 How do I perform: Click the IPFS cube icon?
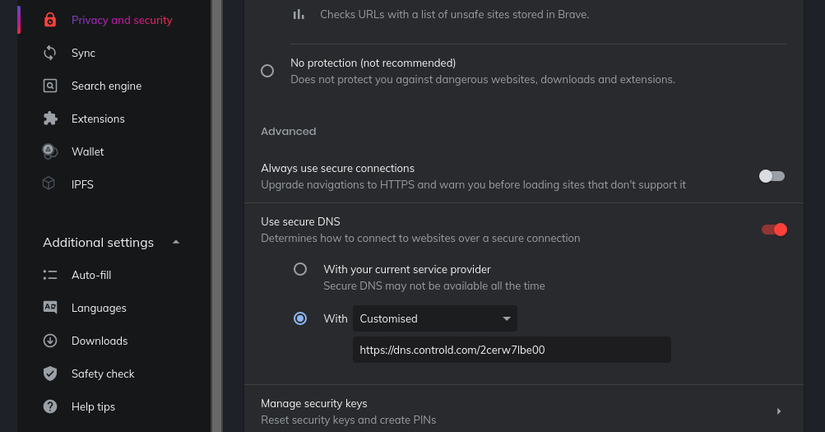(x=49, y=184)
